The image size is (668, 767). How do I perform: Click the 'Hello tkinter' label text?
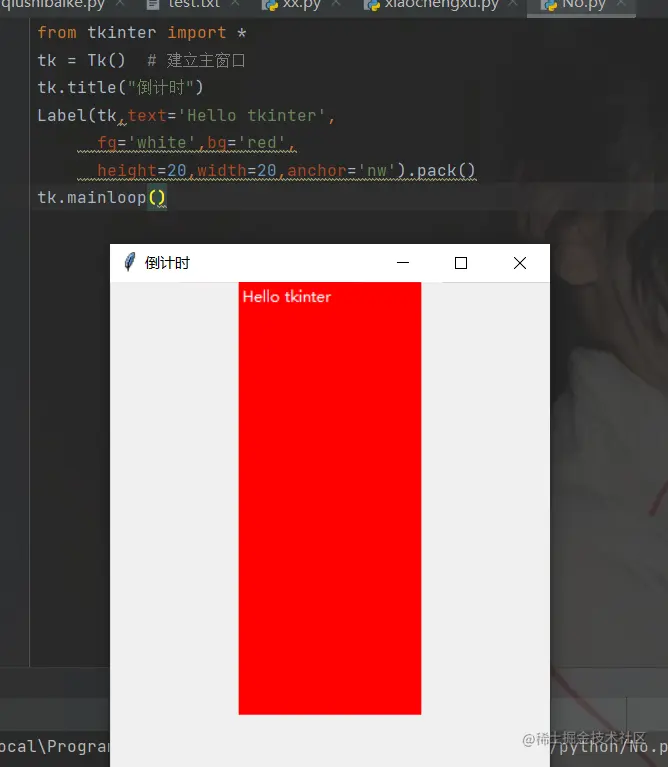(287, 296)
